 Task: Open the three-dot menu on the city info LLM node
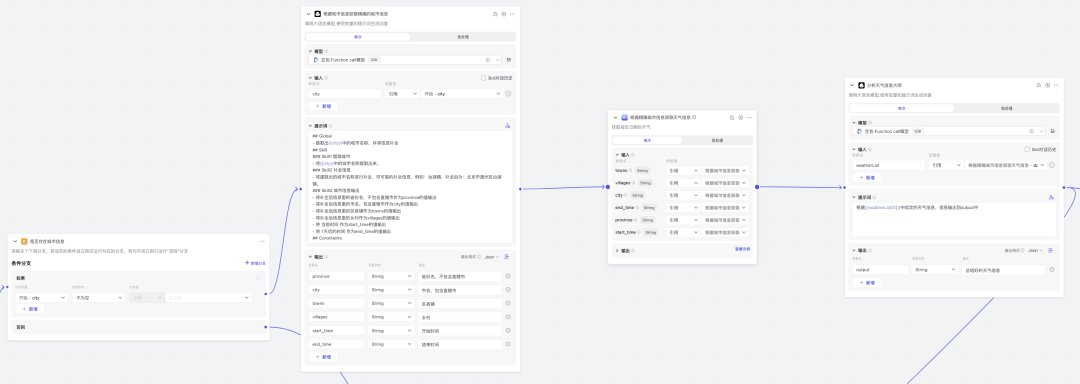[x=512, y=14]
